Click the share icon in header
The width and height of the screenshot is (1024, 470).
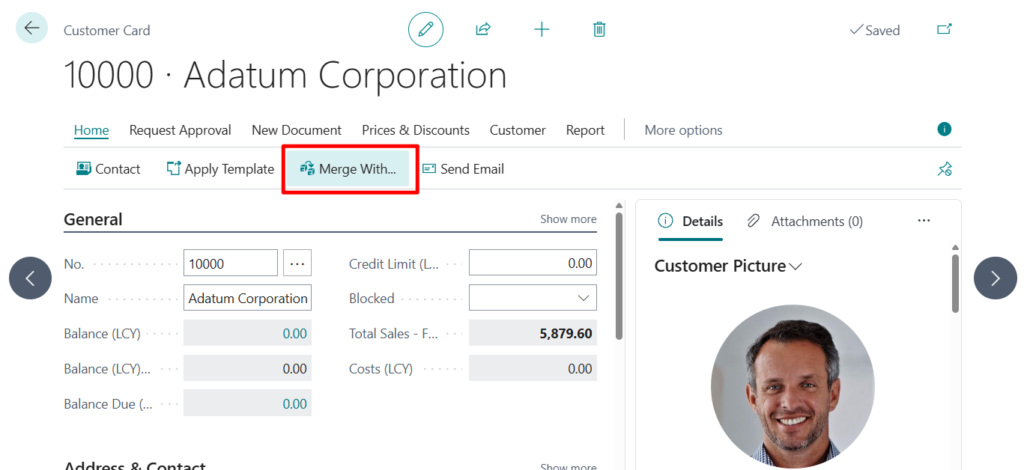[483, 30]
